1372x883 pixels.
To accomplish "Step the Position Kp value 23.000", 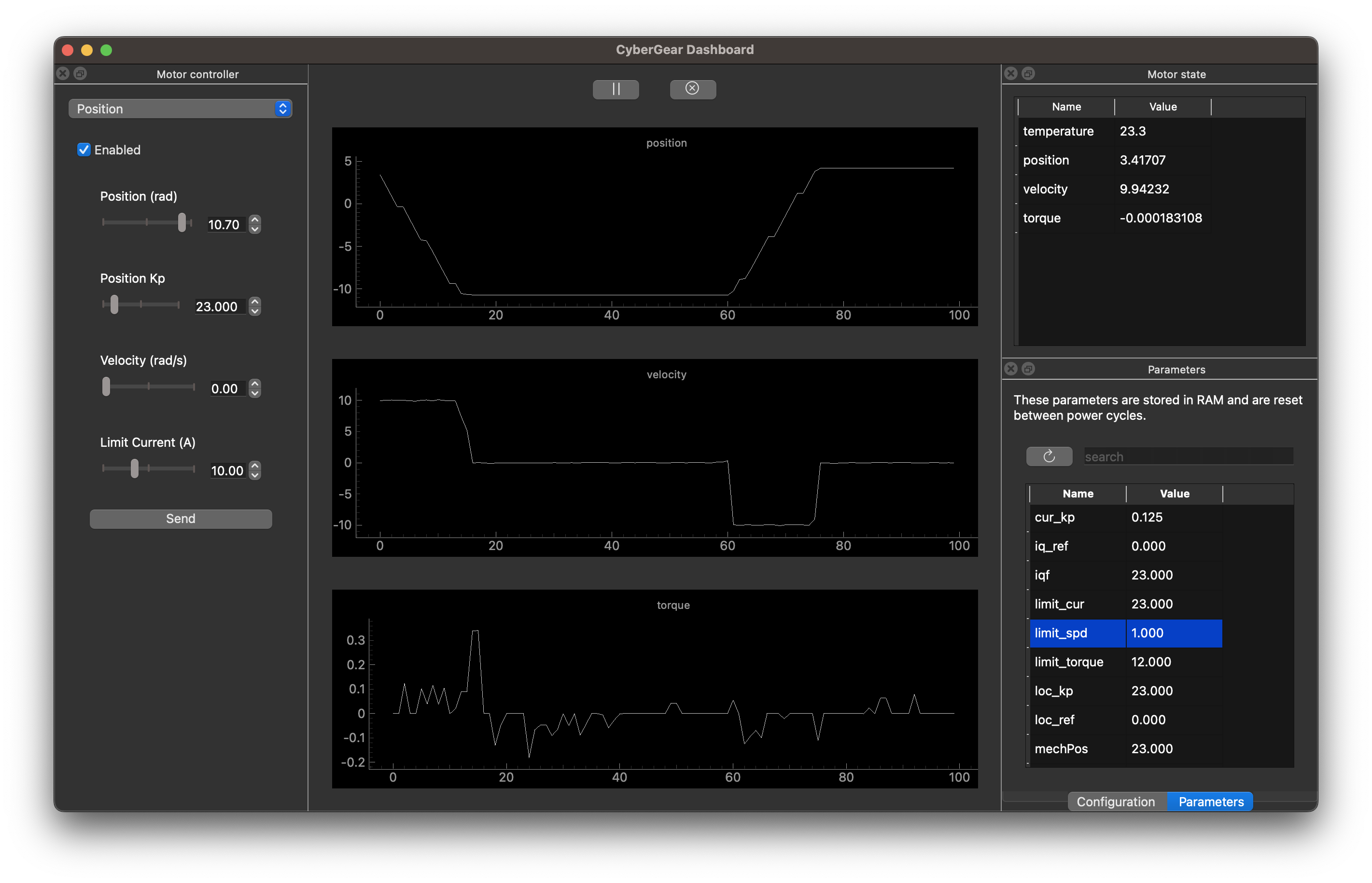I will (255, 306).
